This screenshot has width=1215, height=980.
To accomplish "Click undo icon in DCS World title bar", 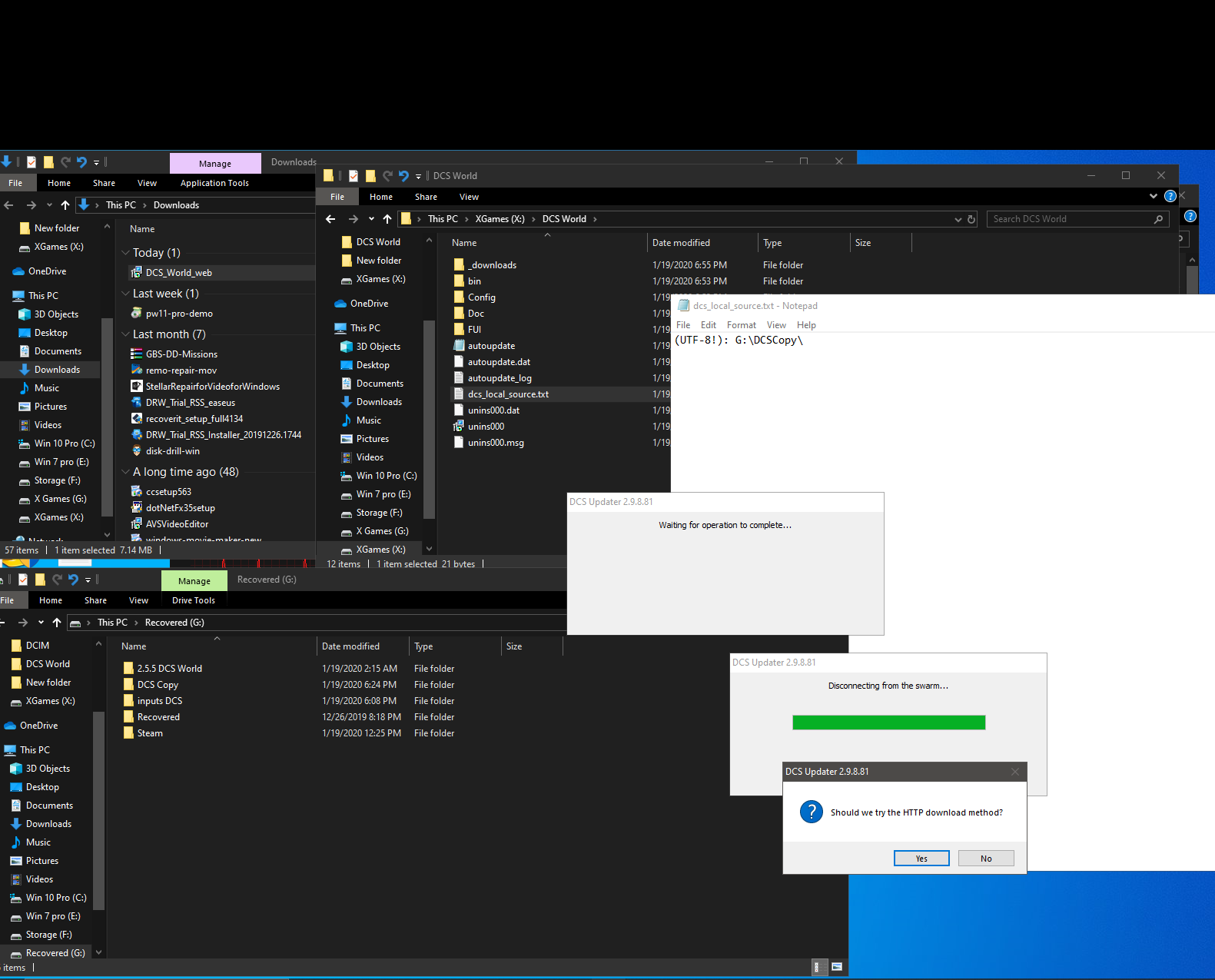I will pos(403,176).
